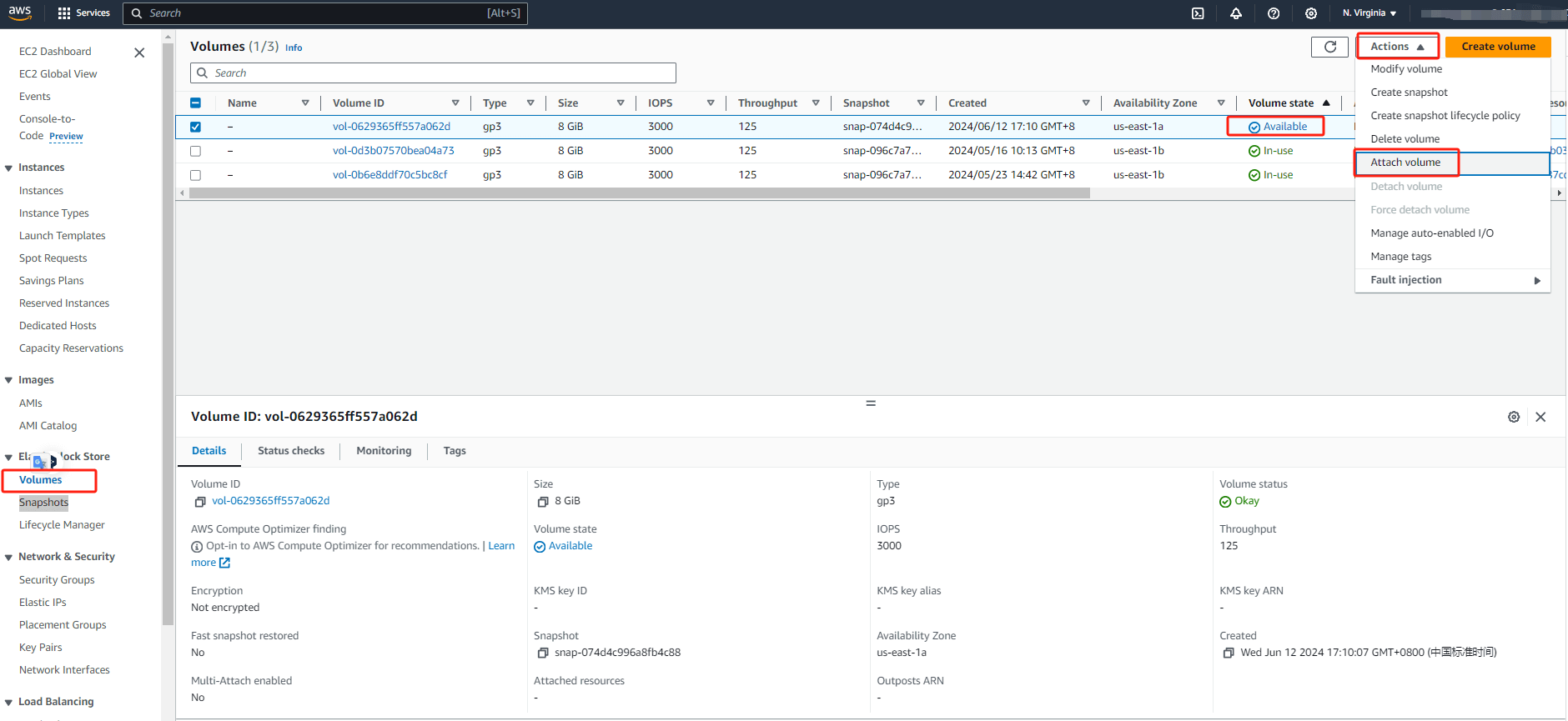Open Security Groups in the sidebar

57,580
